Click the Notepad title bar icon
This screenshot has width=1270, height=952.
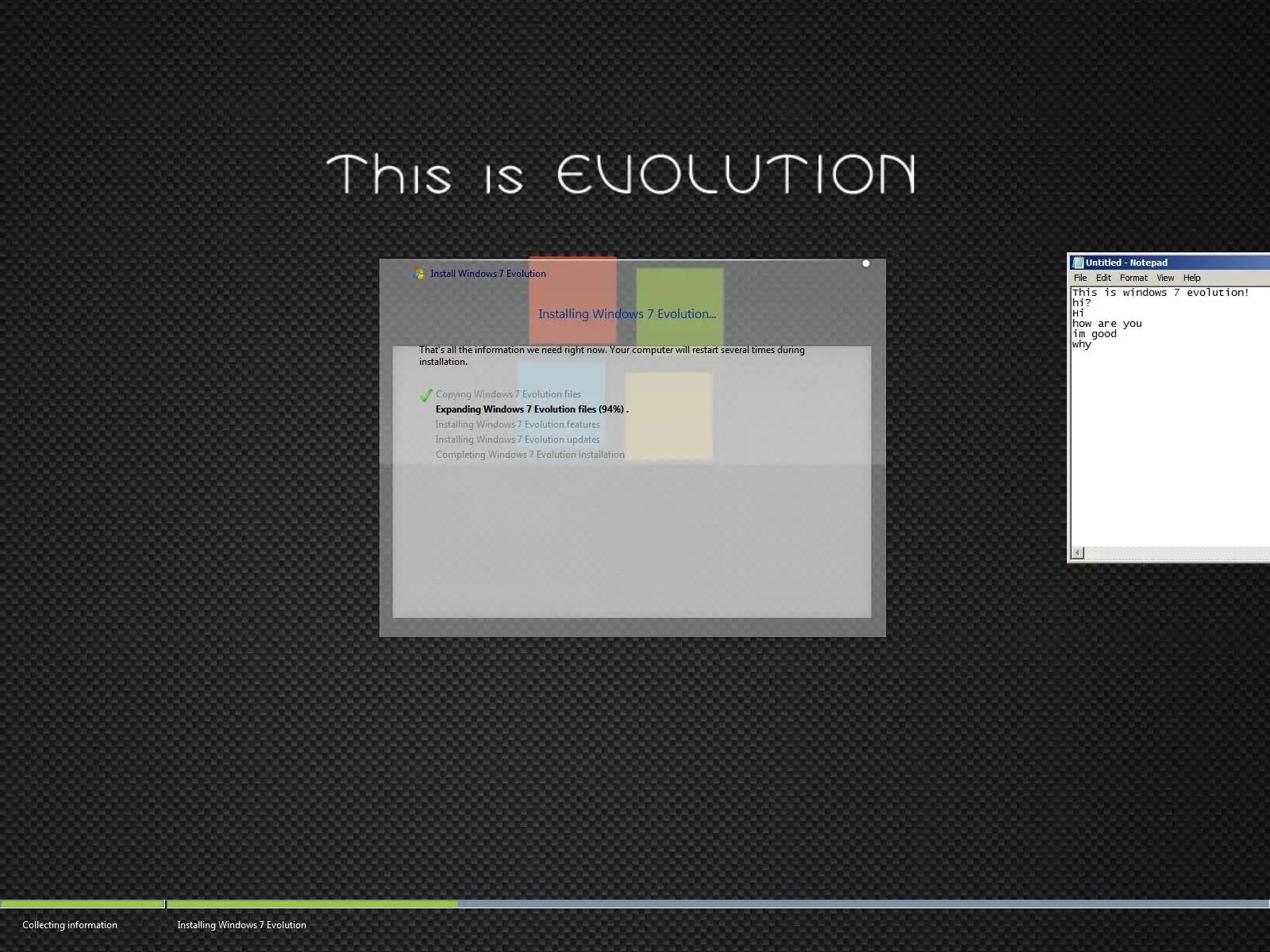(x=1078, y=263)
